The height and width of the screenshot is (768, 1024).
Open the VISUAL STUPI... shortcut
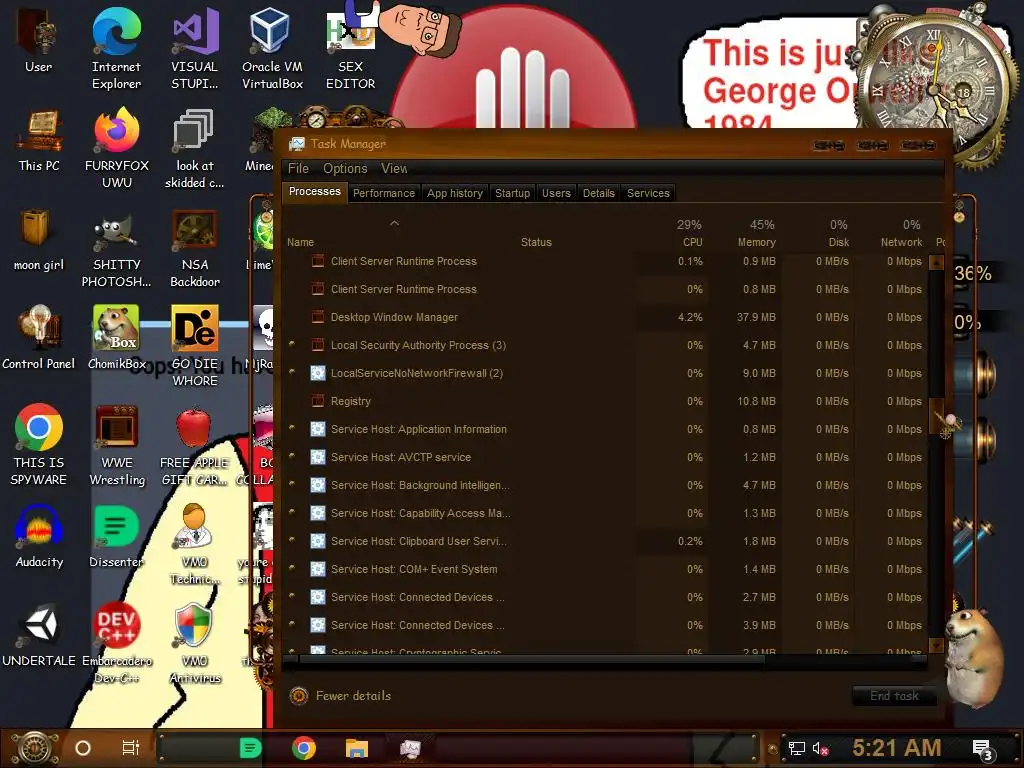[x=195, y=48]
